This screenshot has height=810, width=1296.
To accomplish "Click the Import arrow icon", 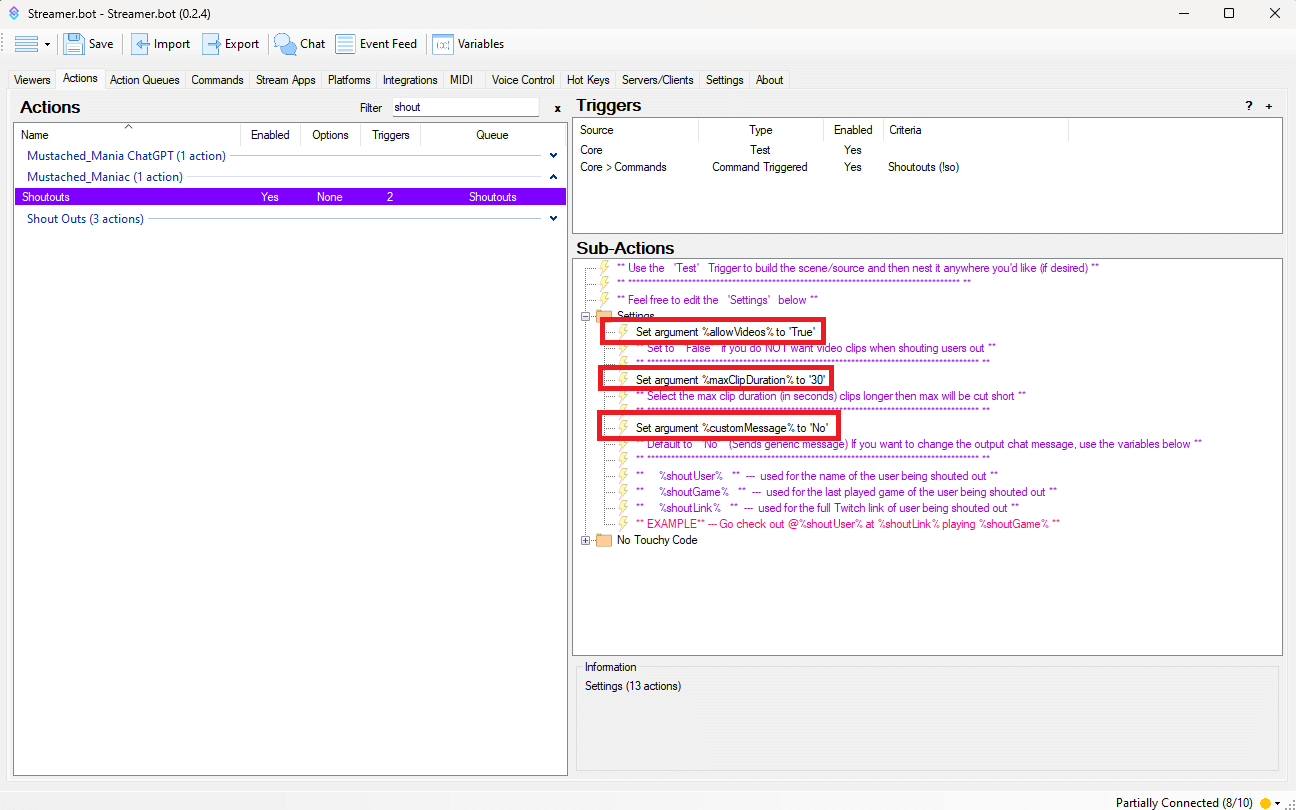I will [141, 44].
